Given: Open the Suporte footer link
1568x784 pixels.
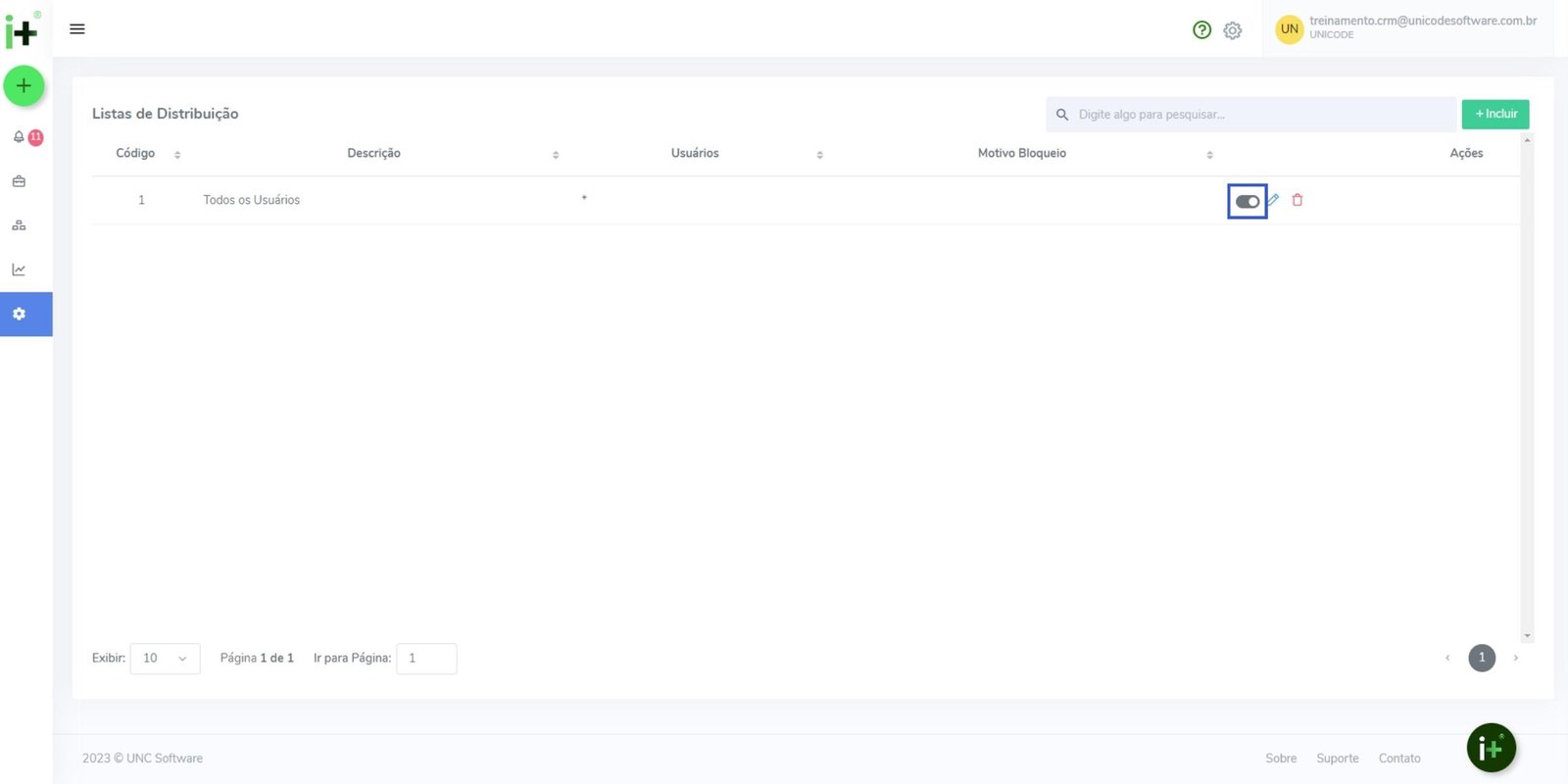Looking at the screenshot, I should [x=1337, y=759].
